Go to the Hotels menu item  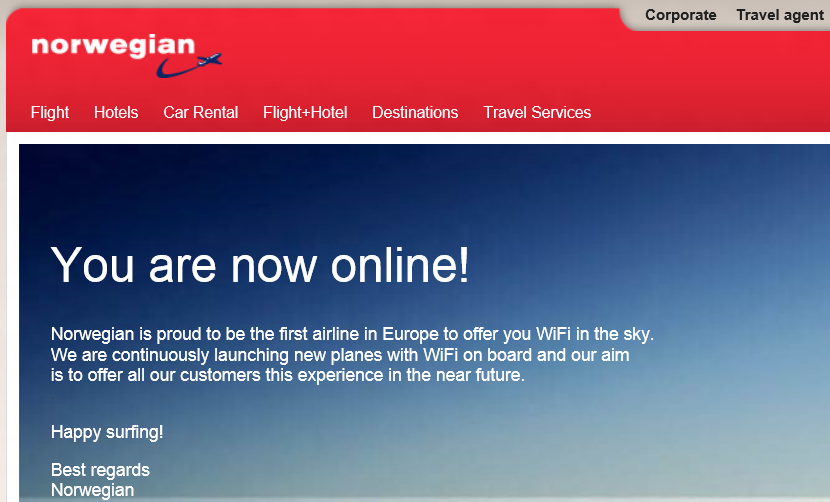(116, 112)
